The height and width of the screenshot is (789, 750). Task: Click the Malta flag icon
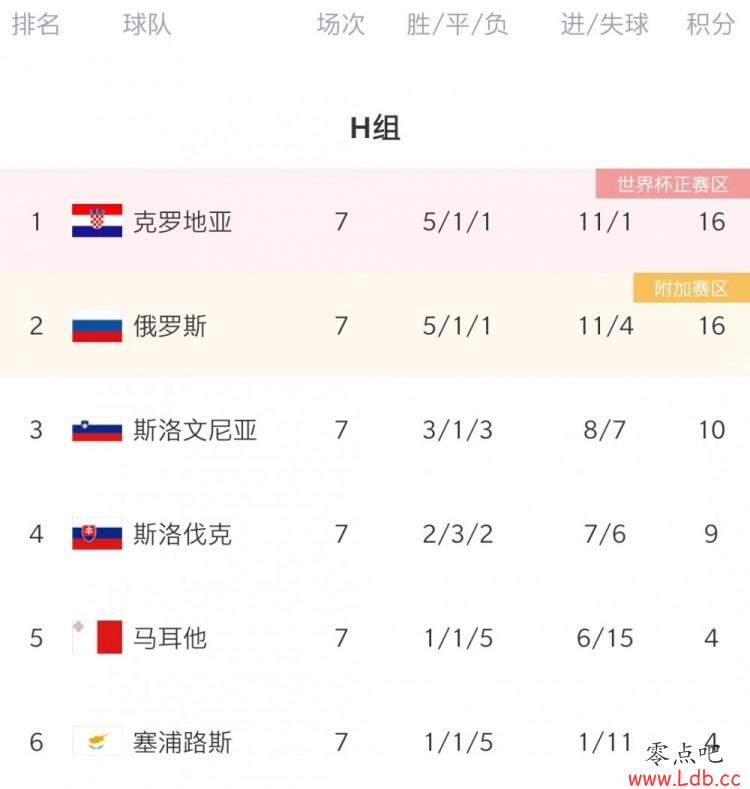coord(97,637)
